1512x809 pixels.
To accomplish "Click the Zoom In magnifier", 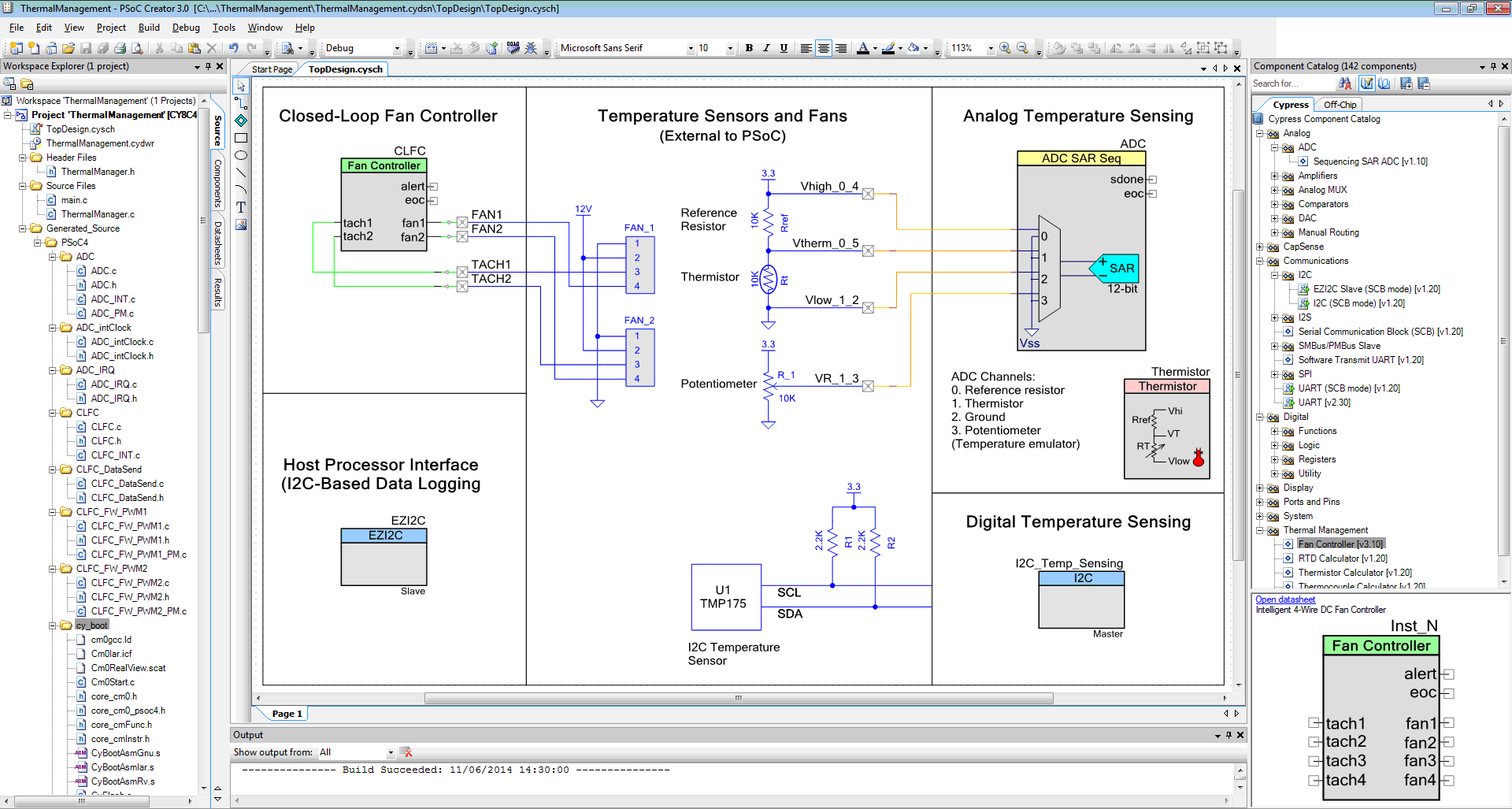I will click(x=1005, y=48).
